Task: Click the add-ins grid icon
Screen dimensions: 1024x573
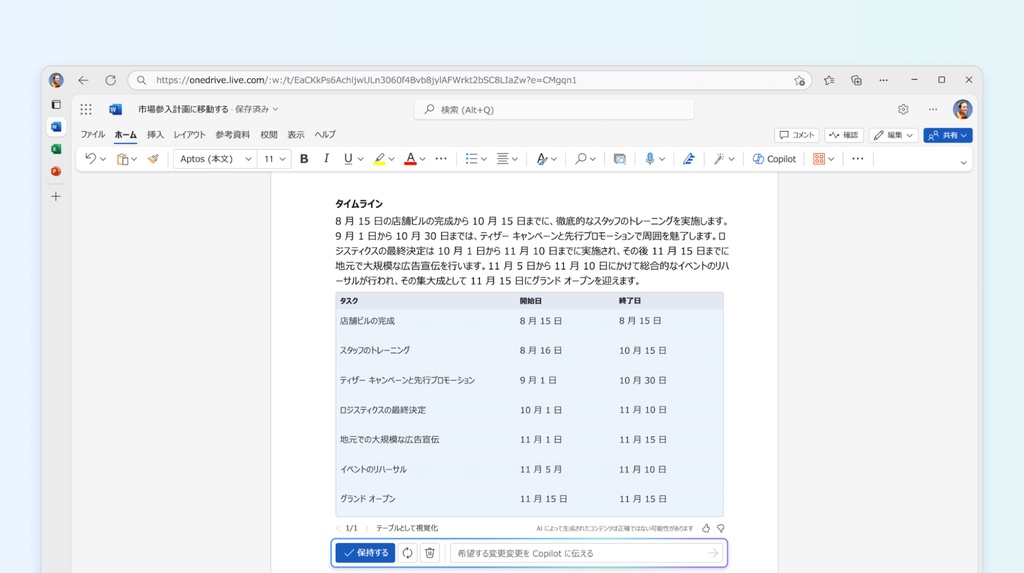Action: pos(818,159)
